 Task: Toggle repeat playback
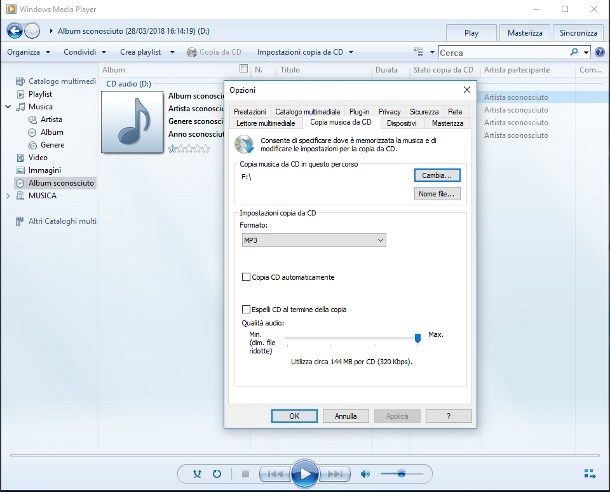pyautogui.click(x=217, y=474)
